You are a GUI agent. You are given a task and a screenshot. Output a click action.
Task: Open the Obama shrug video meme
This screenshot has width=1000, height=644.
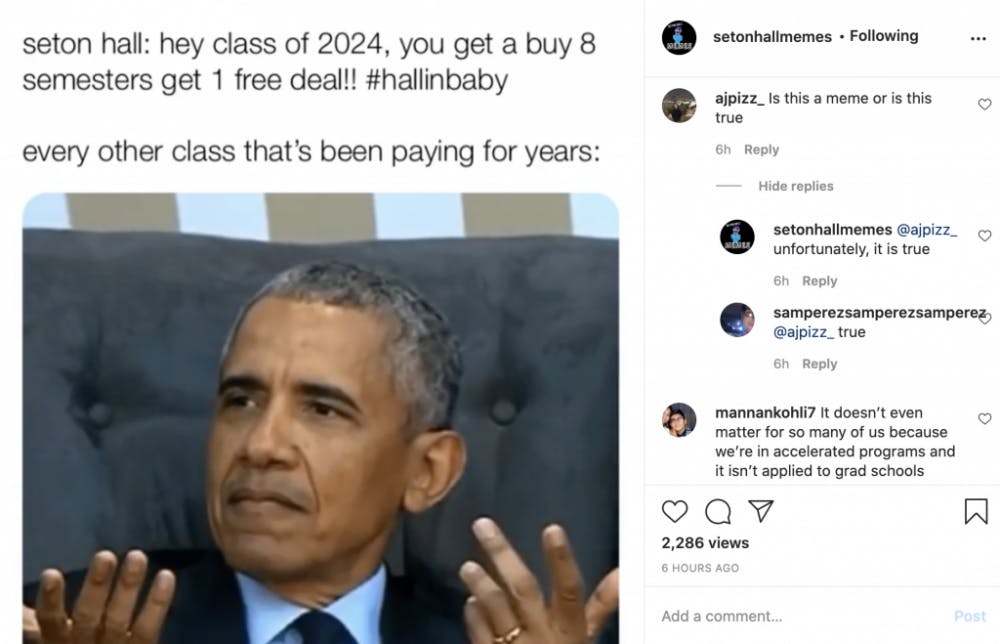click(321, 418)
